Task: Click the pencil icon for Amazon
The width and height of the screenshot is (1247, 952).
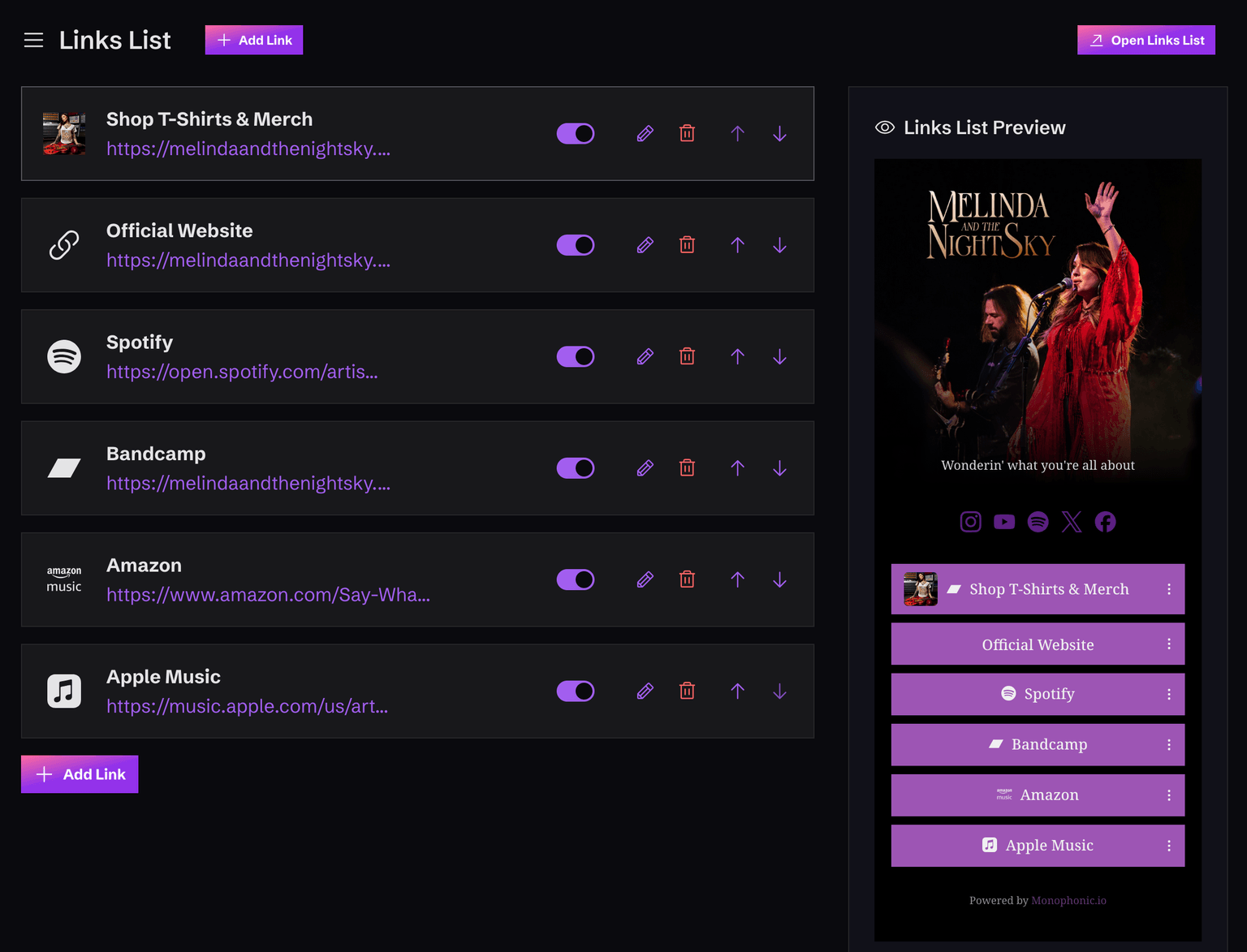Action: (x=645, y=579)
